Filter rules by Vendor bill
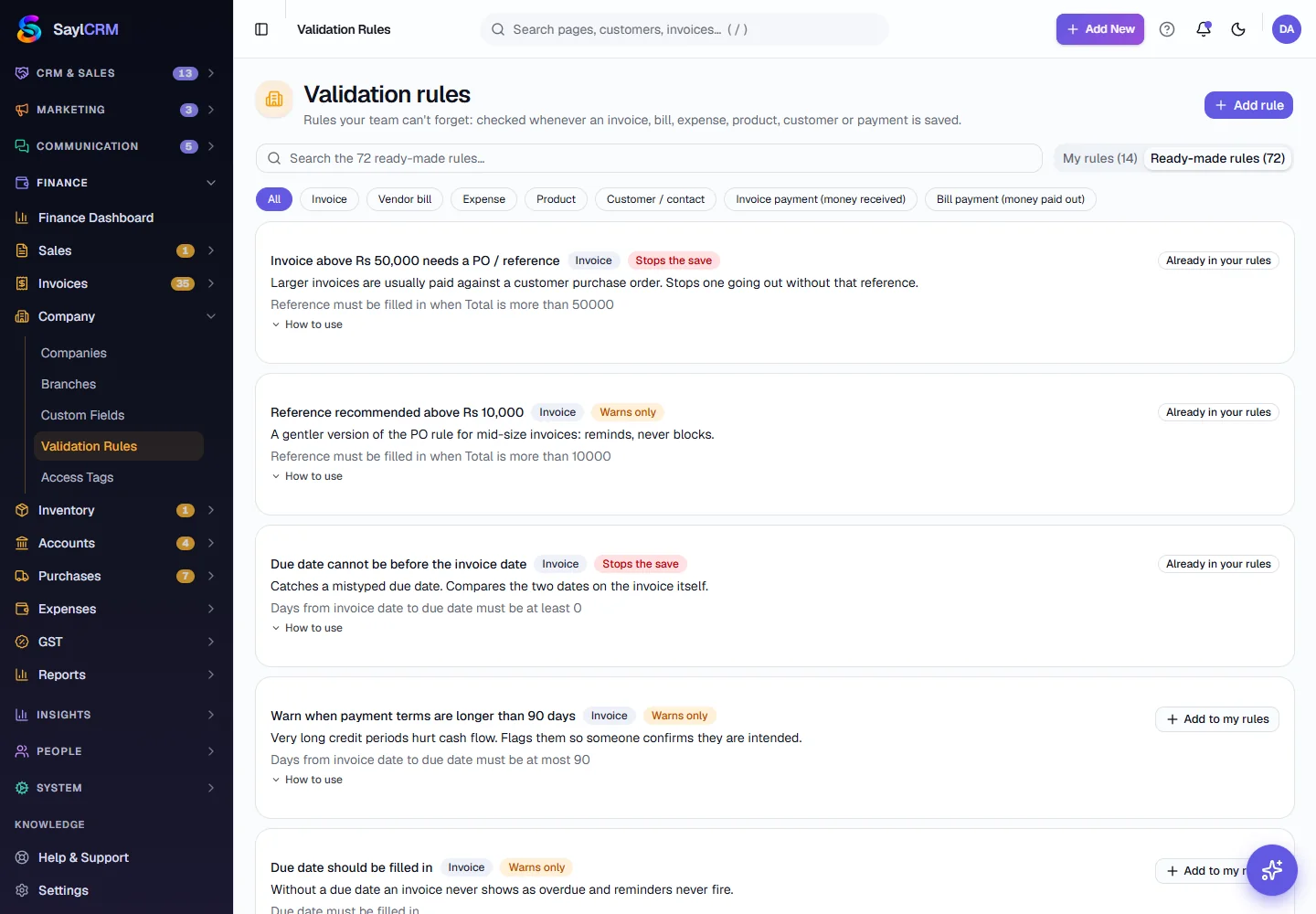 [x=405, y=199]
